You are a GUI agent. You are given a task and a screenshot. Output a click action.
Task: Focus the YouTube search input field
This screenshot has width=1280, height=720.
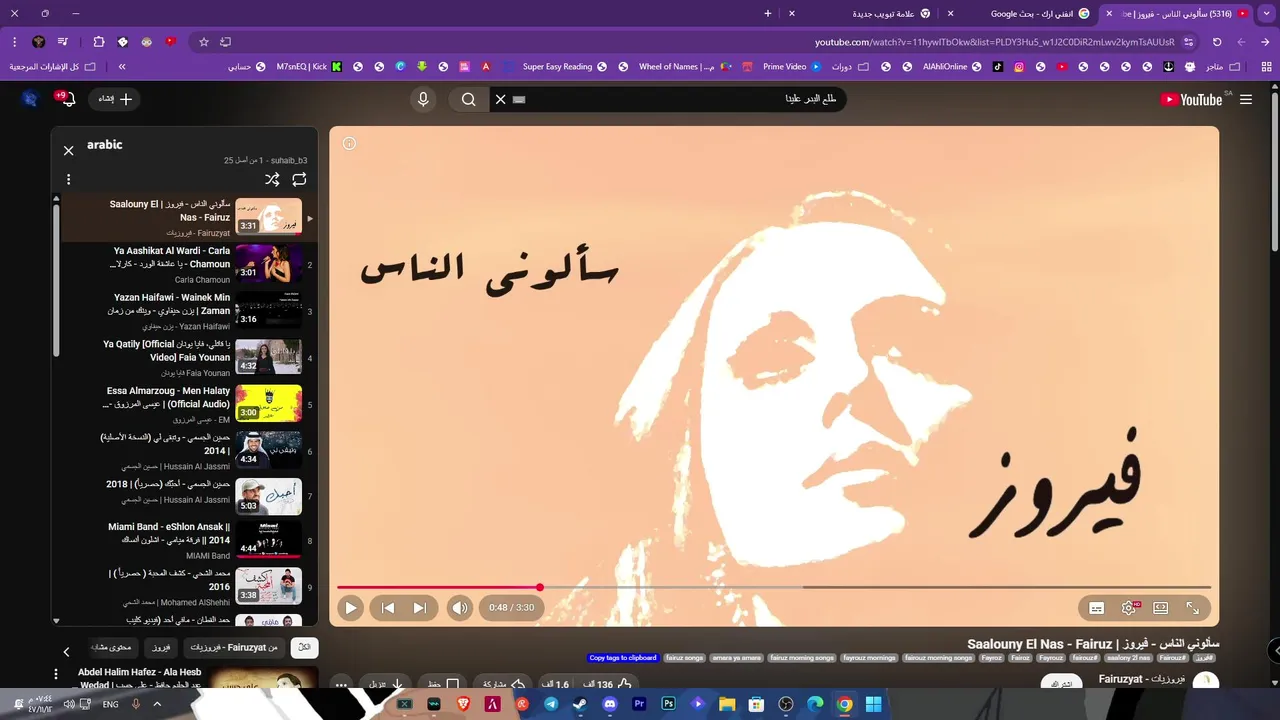pyautogui.click(x=680, y=99)
